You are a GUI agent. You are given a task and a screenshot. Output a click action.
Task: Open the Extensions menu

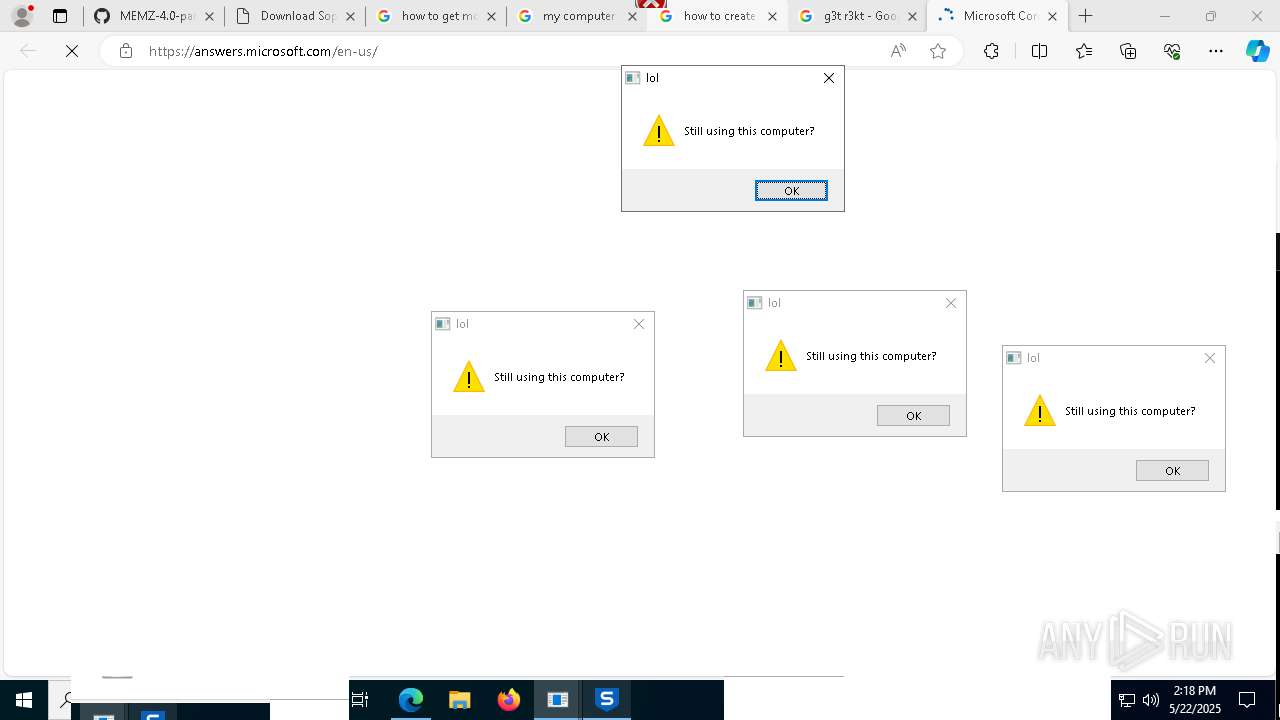[991, 51]
